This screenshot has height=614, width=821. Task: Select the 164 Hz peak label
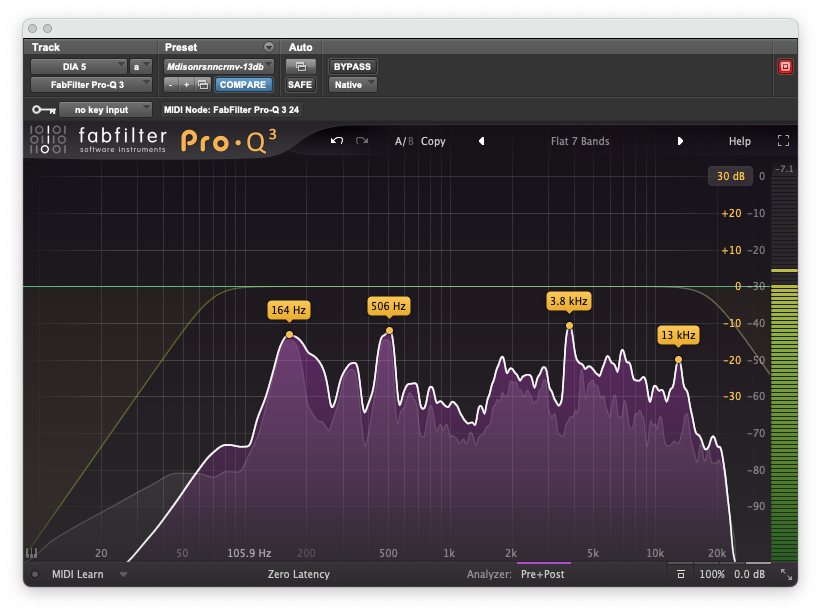(289, 310)
